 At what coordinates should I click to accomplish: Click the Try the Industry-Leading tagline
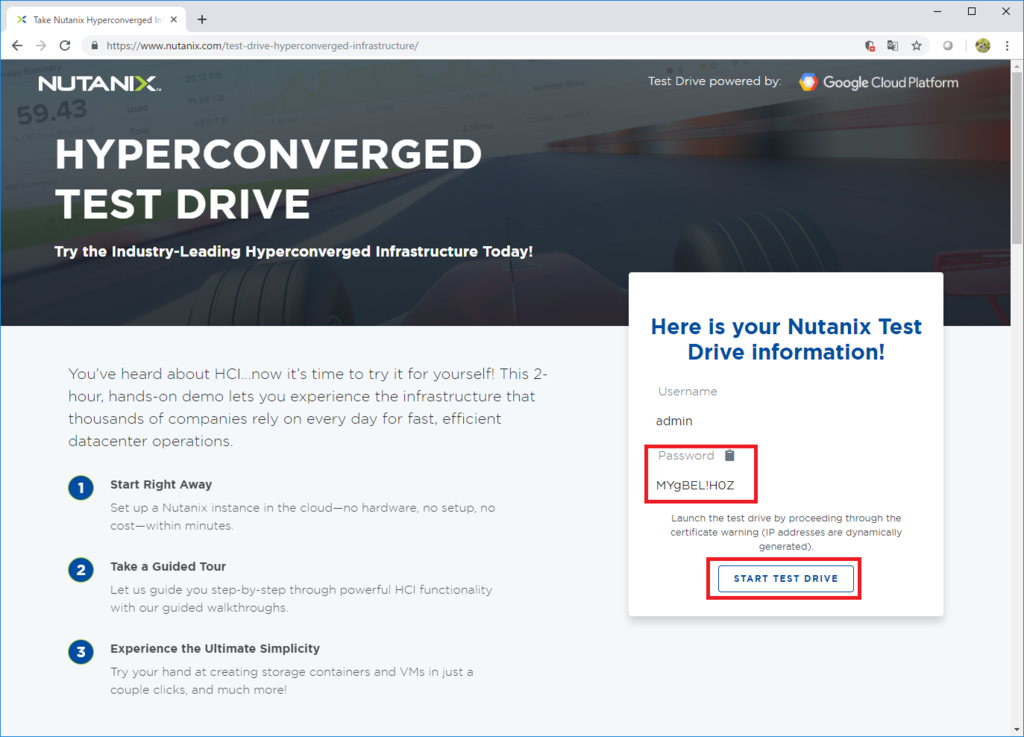(x=293, y=251)
